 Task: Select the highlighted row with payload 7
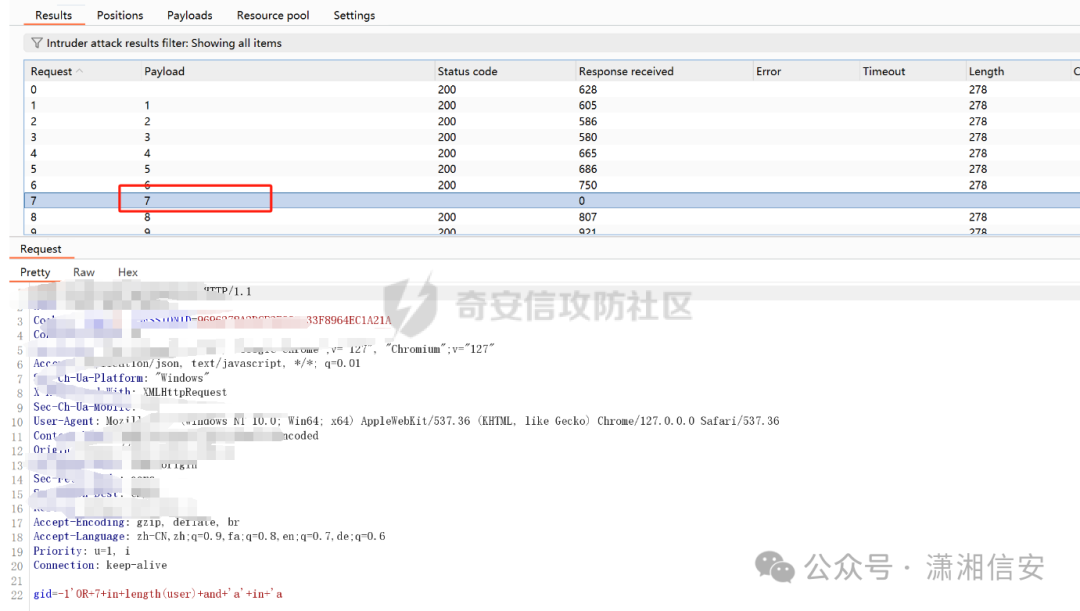(x=551, y=200)
